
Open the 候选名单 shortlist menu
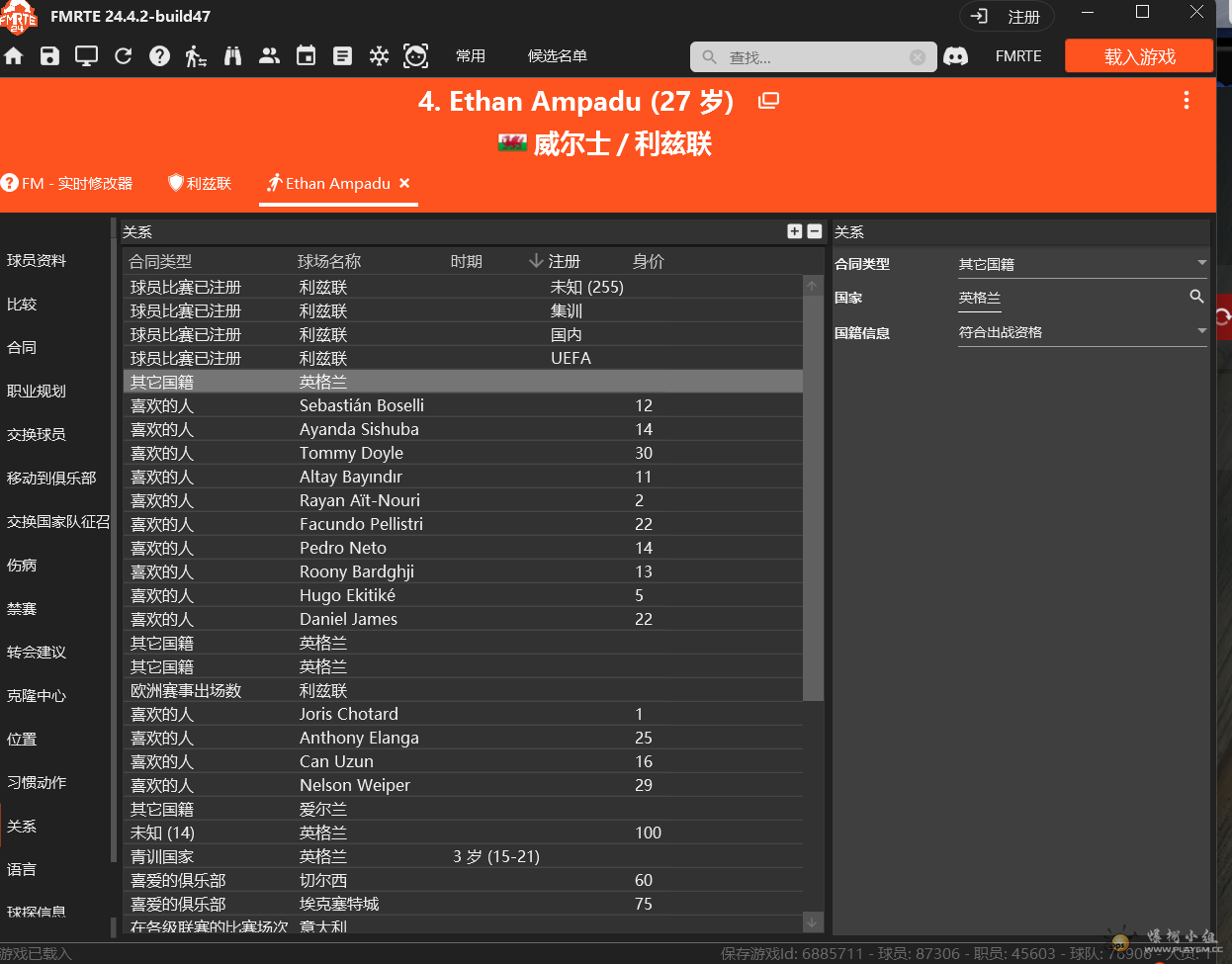coord(558,56)
